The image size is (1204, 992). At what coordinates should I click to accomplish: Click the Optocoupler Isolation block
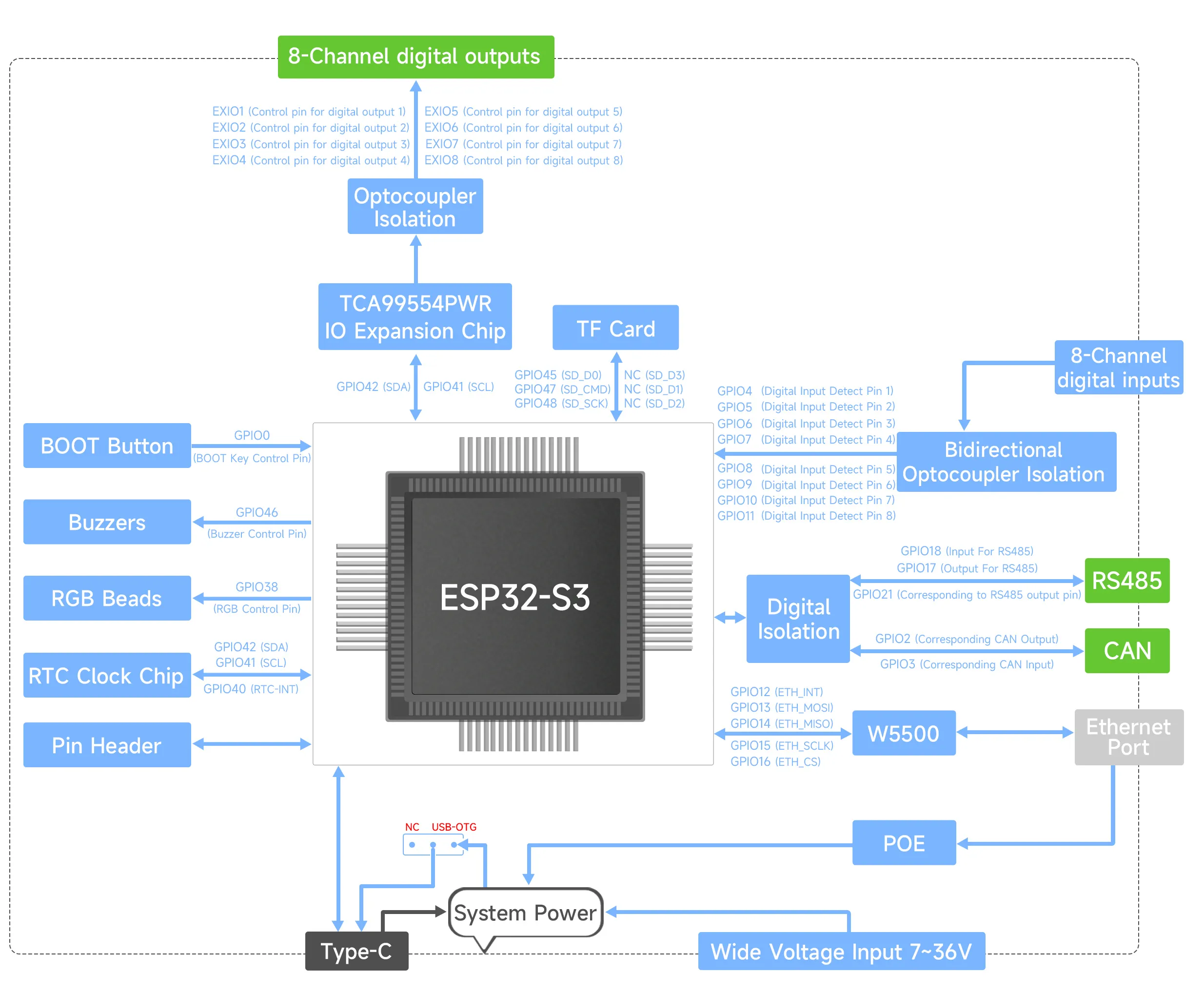[415, 206]
